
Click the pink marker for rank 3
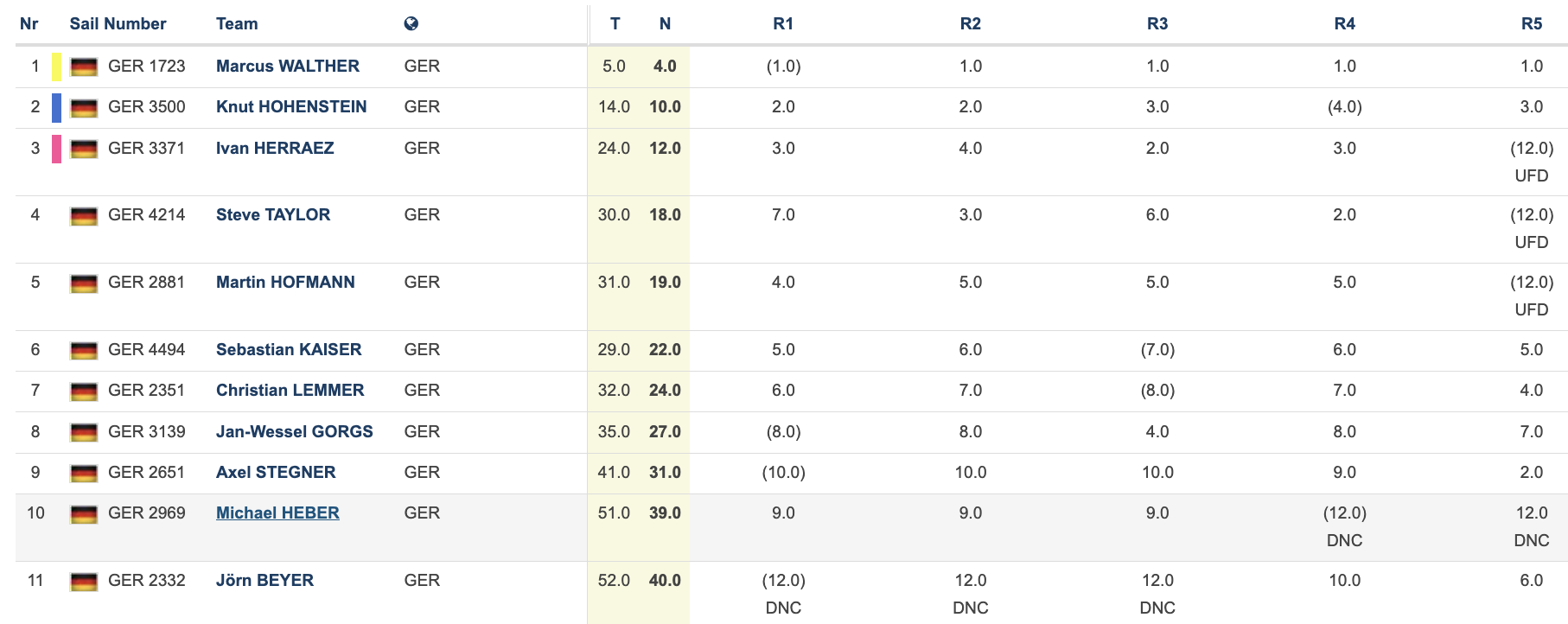(x=56, y=149)
